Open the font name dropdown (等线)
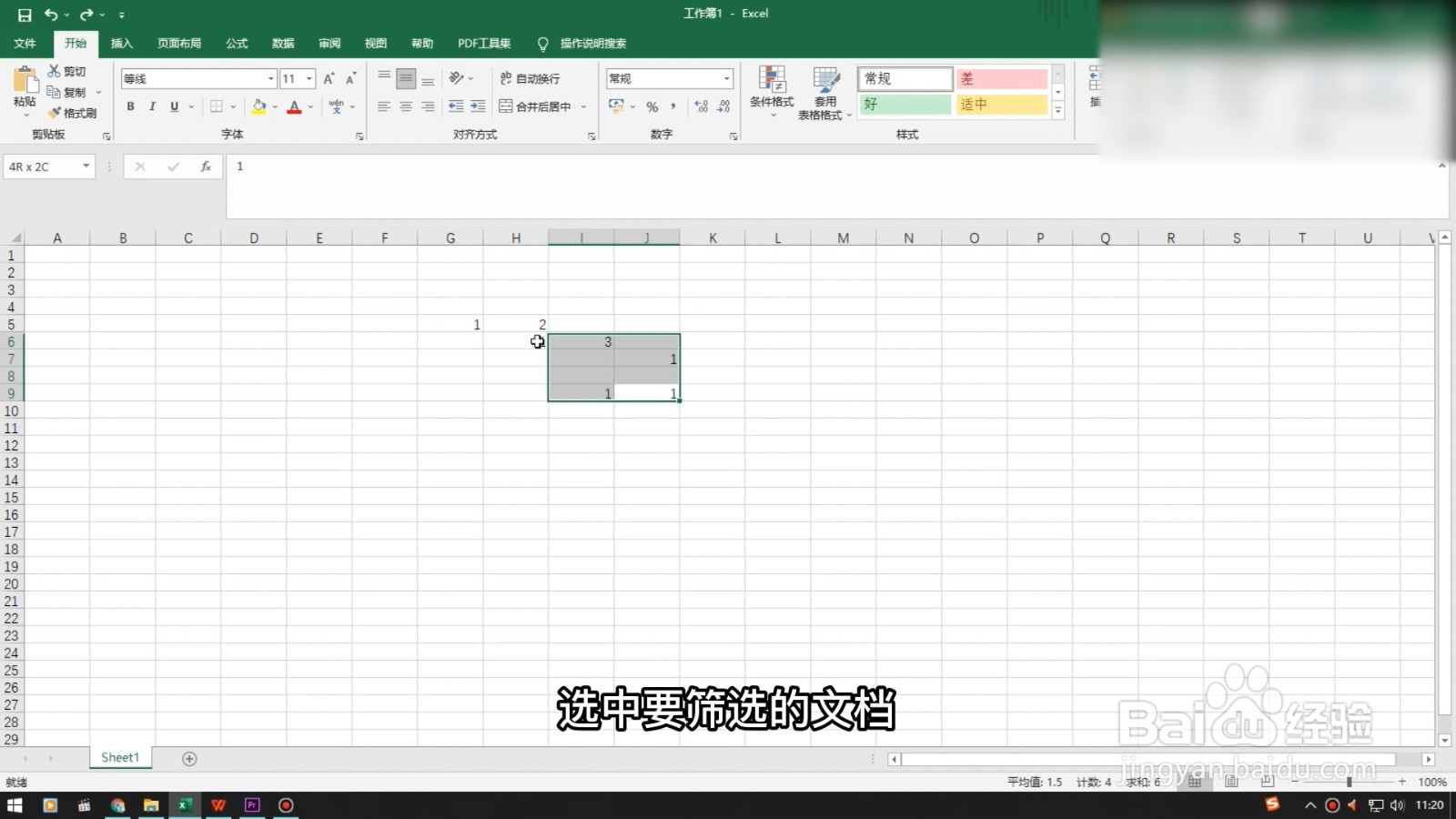The height and width of the screenshot is (819, 1456). (x=270, y=79)
